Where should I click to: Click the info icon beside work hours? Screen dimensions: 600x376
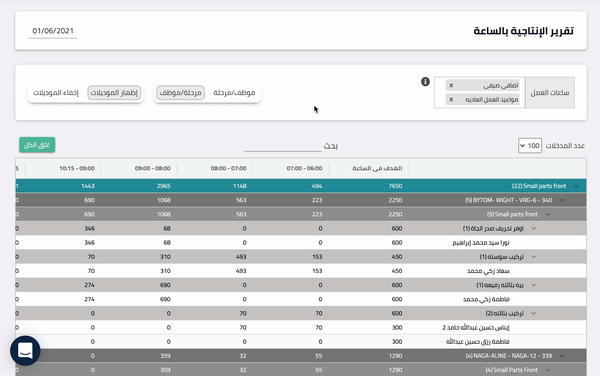(x=425, y=81)
